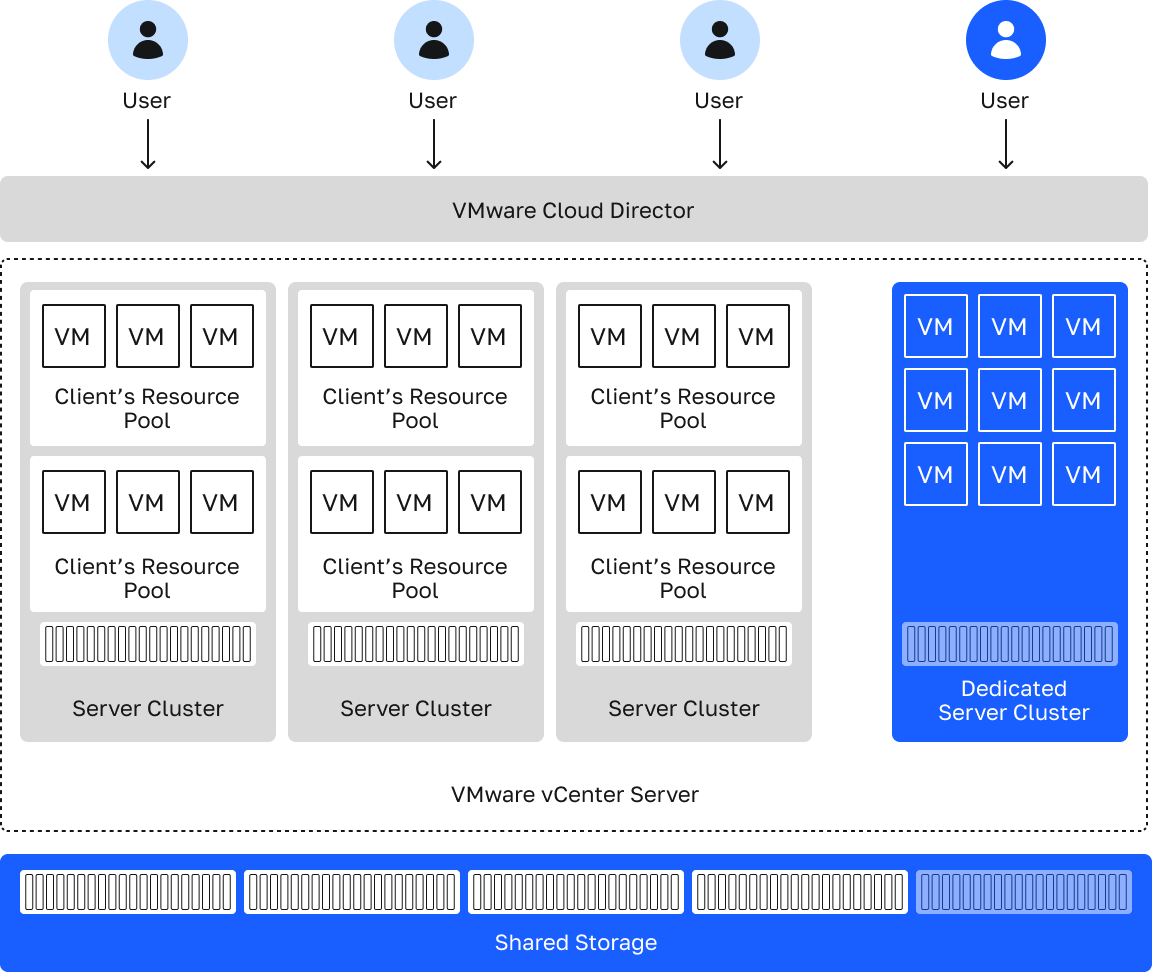Click the bottom Client's Resource Pool label in the third cluster
Image resolution: width=1152 pixels, height=972 pixels.
[x=683, y=578]
